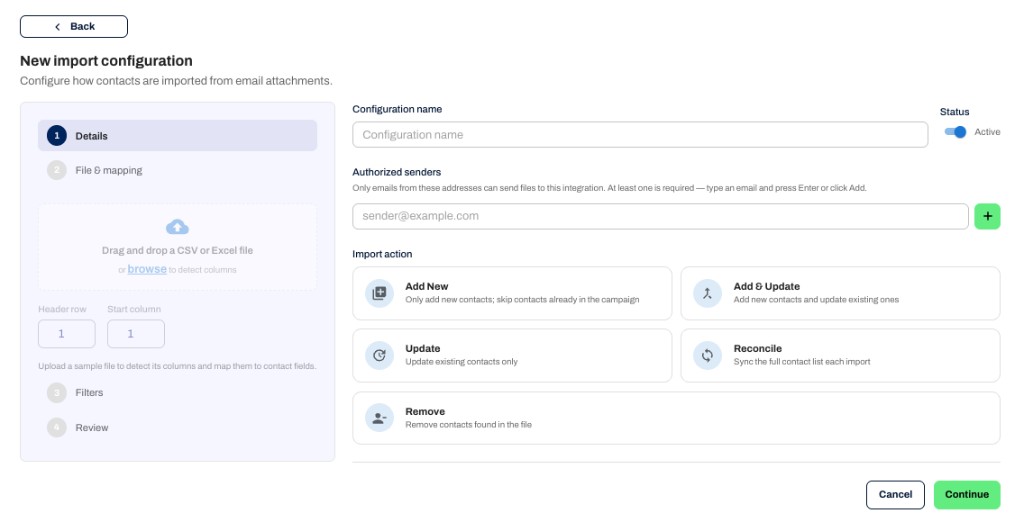This screenshot has width=1024, height=531.
Task: Focus the Start column number field
Action: [136, 334]
